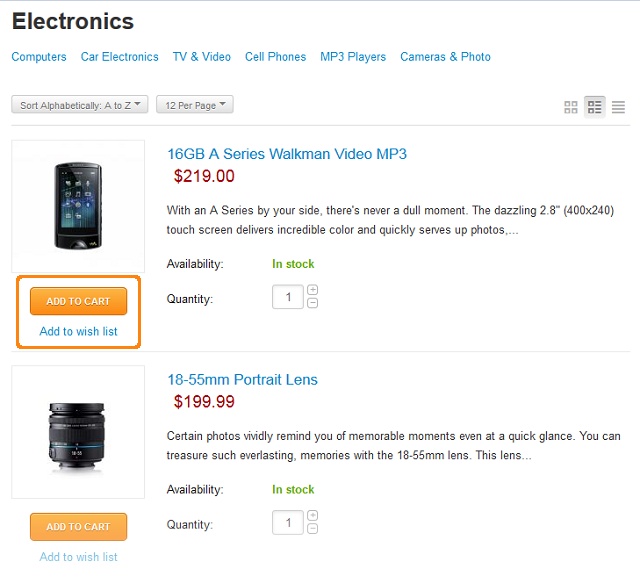The height and width of the screenshot is (568, 640).
Task: Open the TV & Video category
Action: point(202,57)
